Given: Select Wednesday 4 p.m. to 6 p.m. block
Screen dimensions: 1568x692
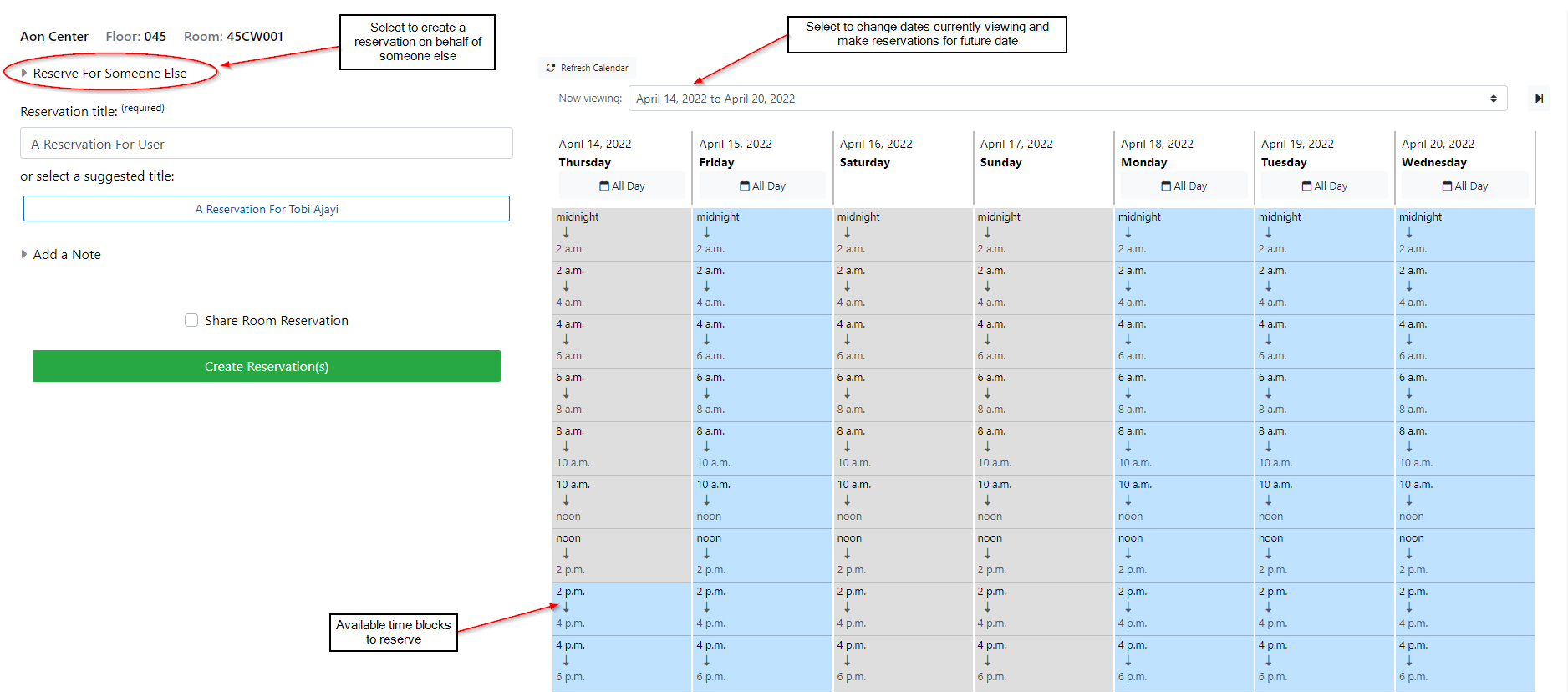Looking at the screenshot, I should click(1464, 662).
